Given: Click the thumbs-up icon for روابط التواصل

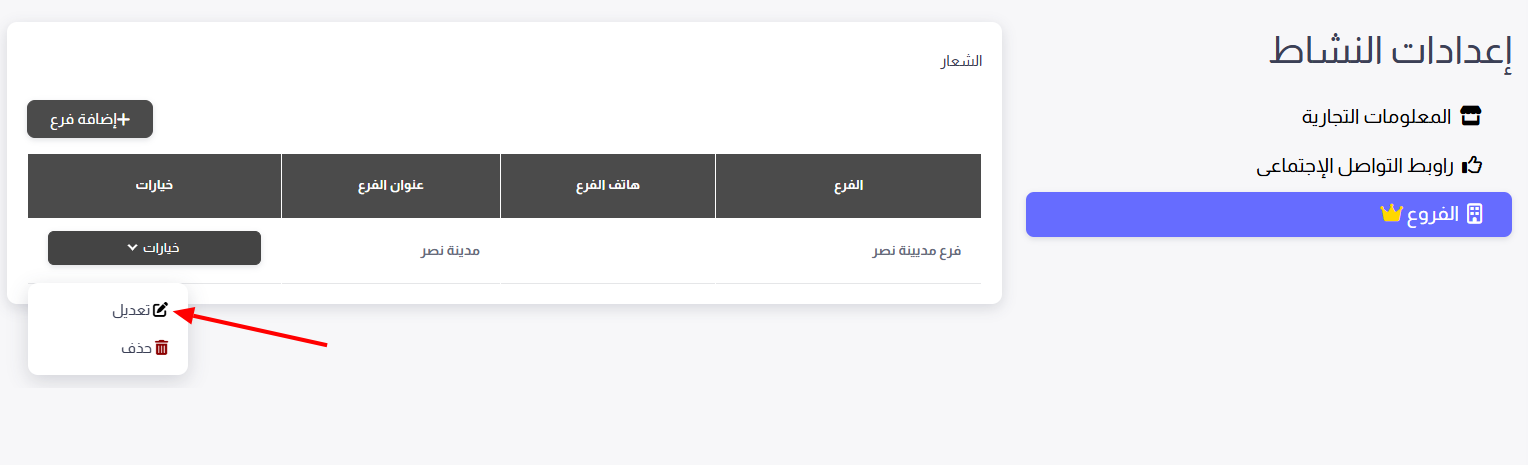Looking at the screenshot, I should click(1471, 166).
